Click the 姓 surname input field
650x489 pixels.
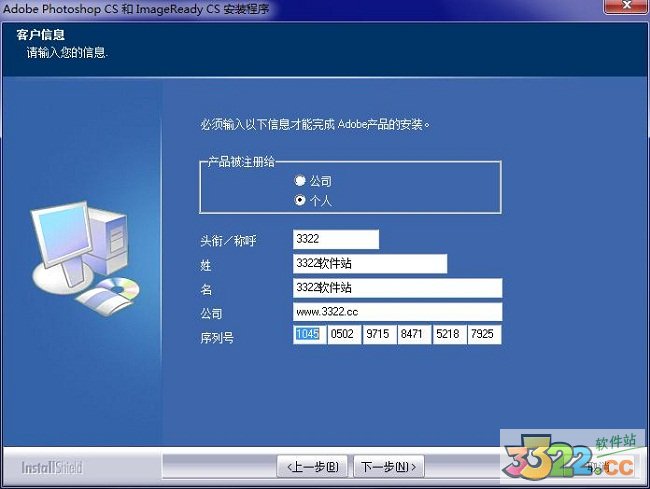pyautogui.click(x=370, y=264)
